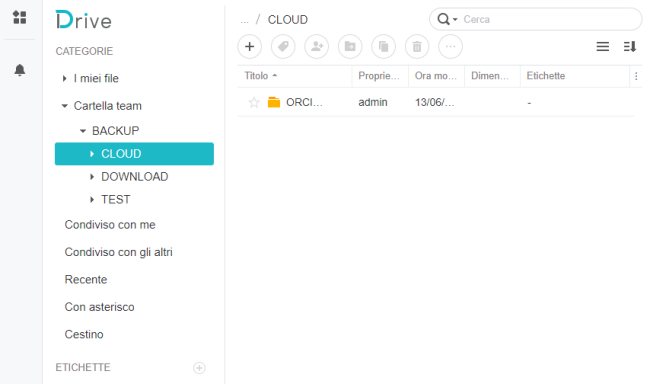650x384 pixels.
Task: Open the app launcher grid icon
Action: (19, 17)
